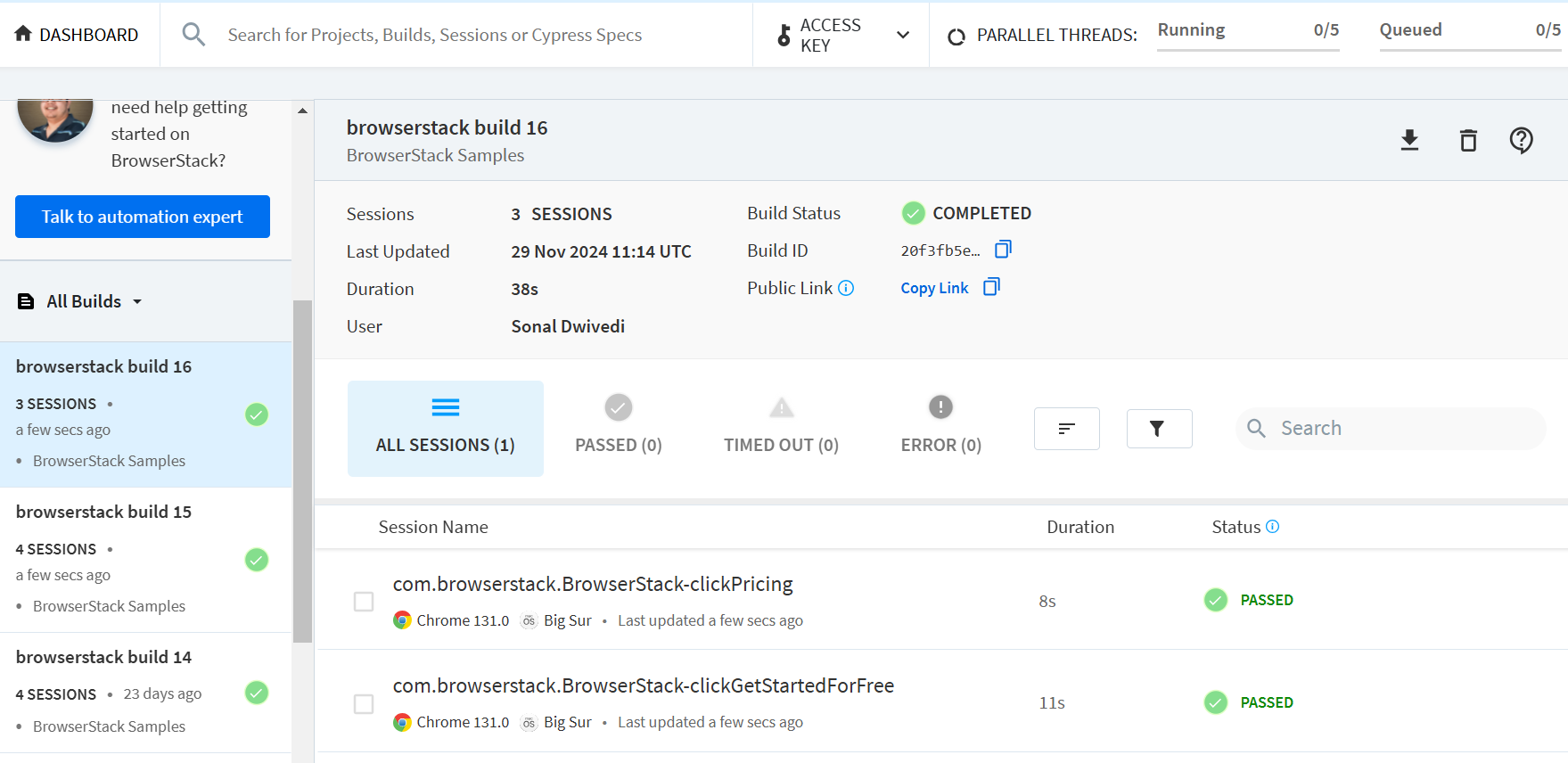Open the filter sessions button
This screenshot has height=763, width=1568.
(x=1159, y=429)
